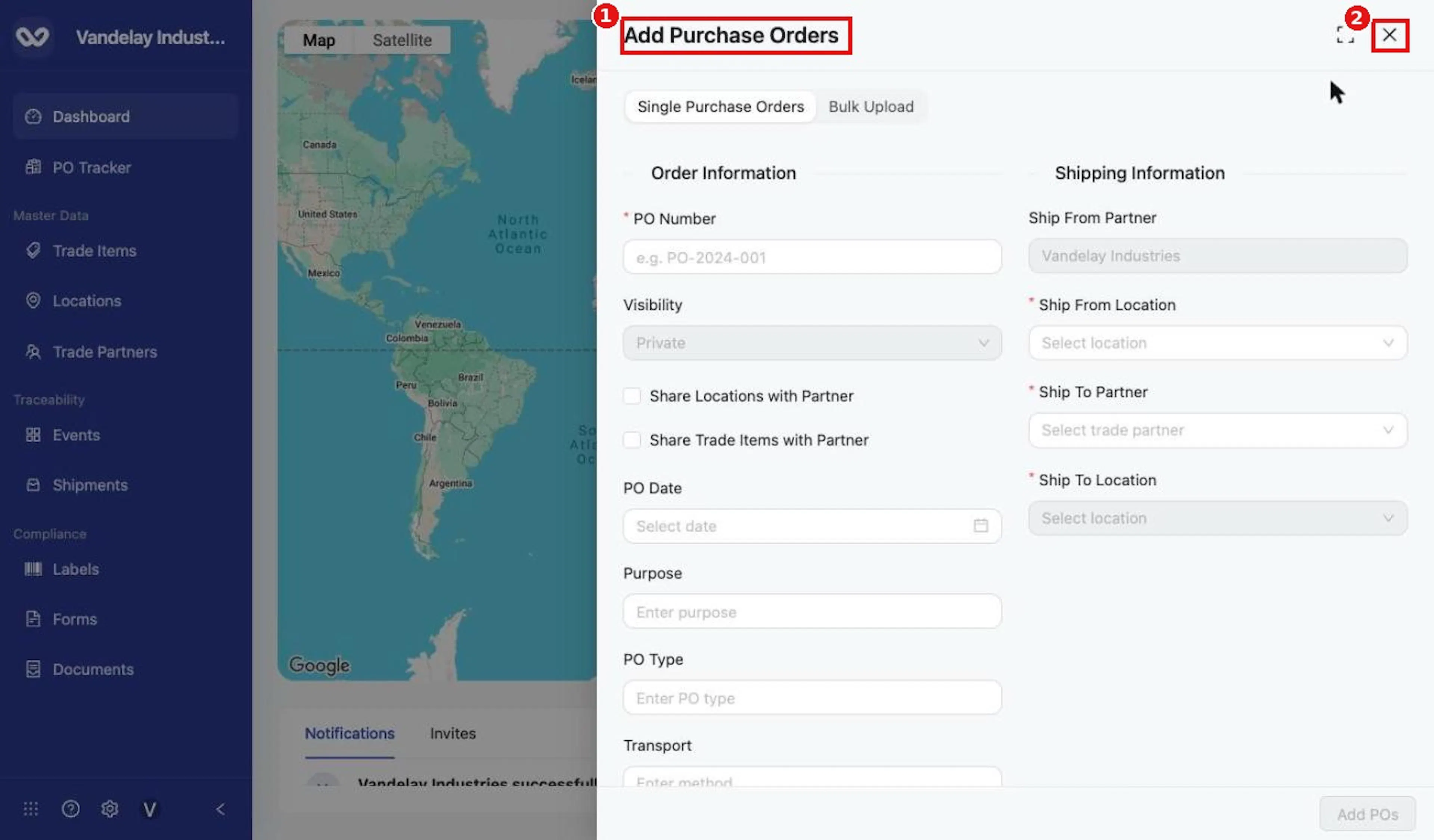Image resolution: width=1434 pixels, height=840 pixels.
Task: Switch map to Satellite view
Action: coord(402,40)
